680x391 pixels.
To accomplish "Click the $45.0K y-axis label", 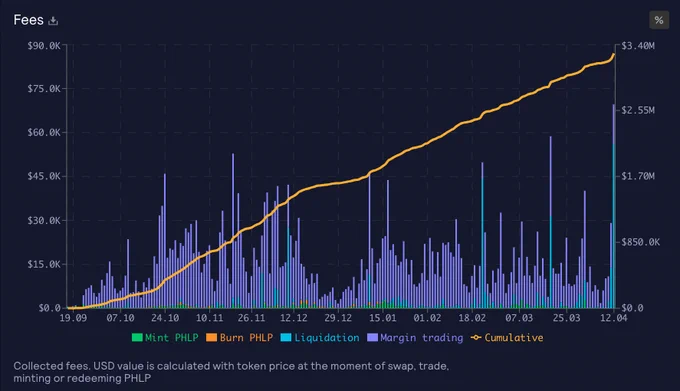I will click(x=44, y=176).
